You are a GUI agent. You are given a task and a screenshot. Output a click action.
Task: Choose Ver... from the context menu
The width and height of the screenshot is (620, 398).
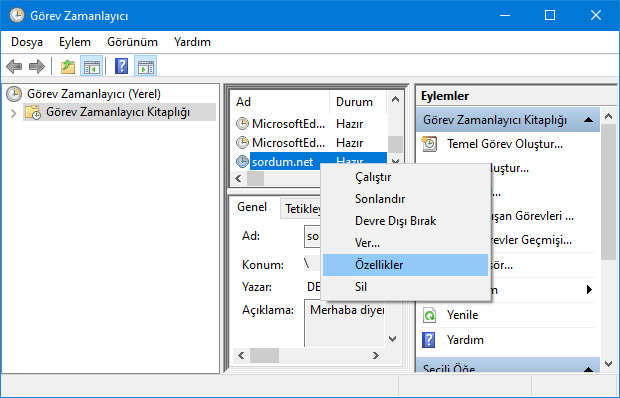point(405,243)
